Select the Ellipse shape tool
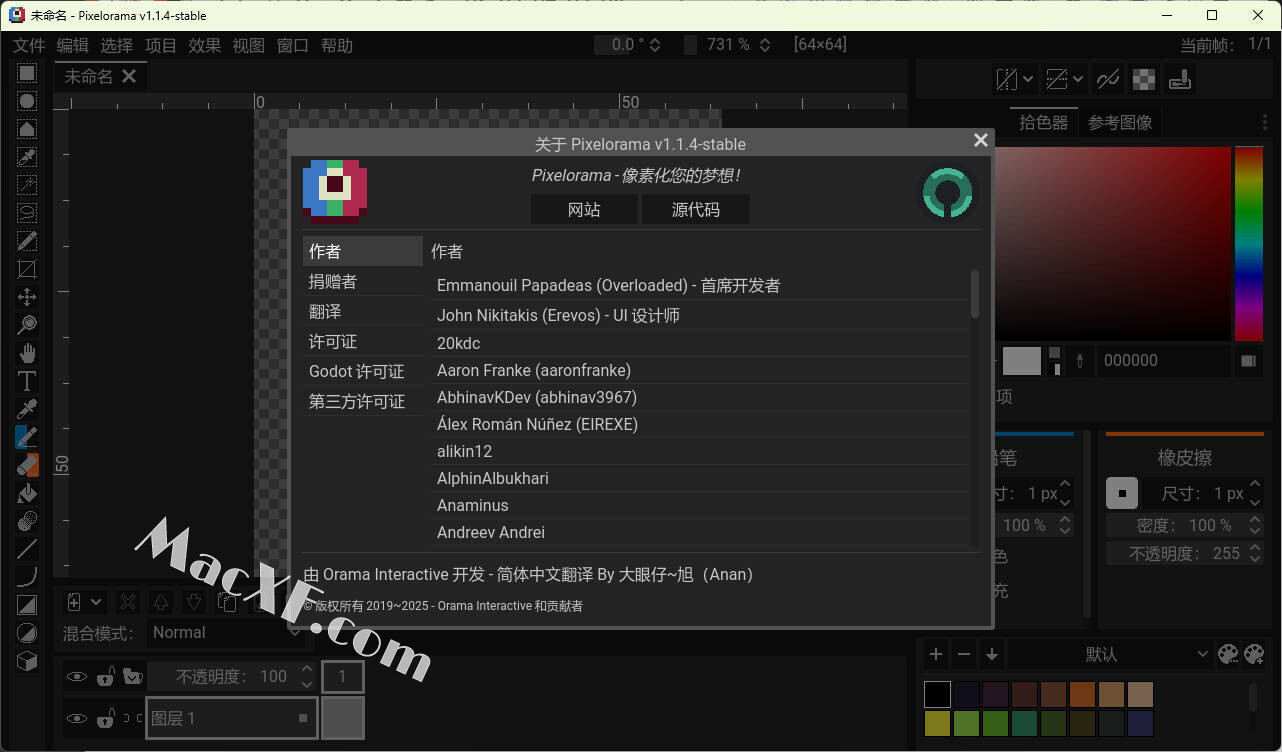The width and height of the screenshot is (1282, 752). point(27,633)
